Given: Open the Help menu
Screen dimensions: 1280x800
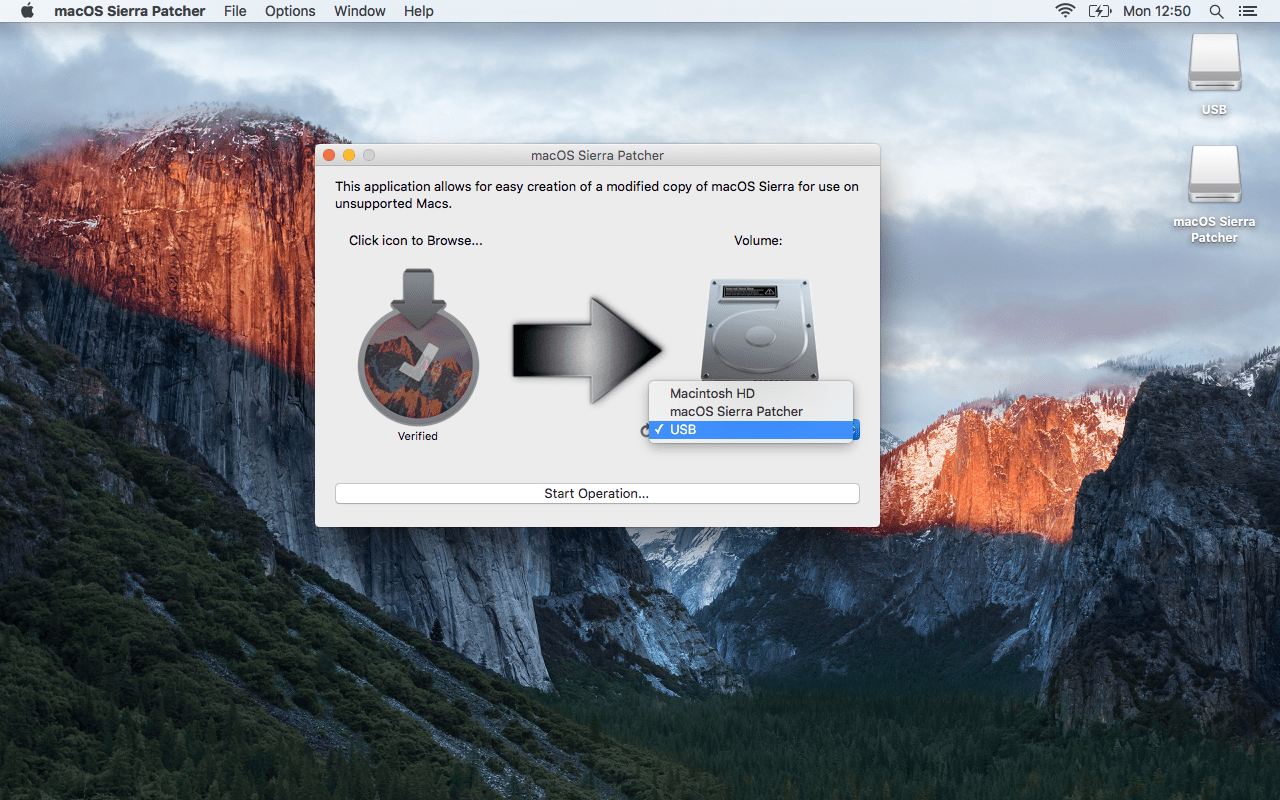Looking at the screenshot, I should tap(419, 11).
